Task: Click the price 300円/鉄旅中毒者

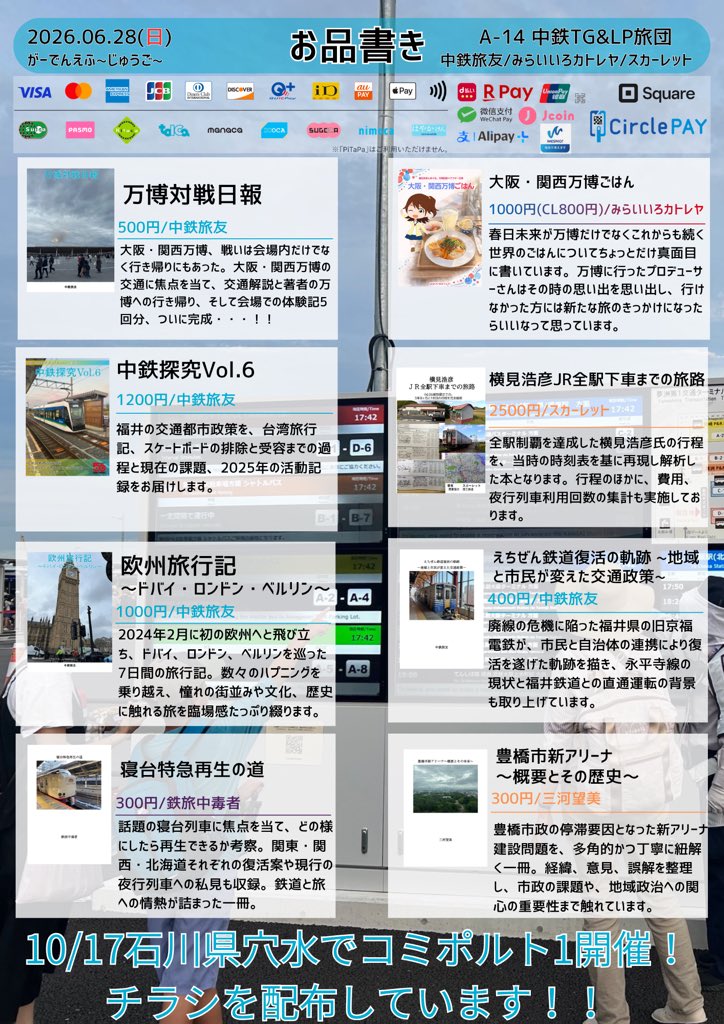Action: tap(178, 802)
